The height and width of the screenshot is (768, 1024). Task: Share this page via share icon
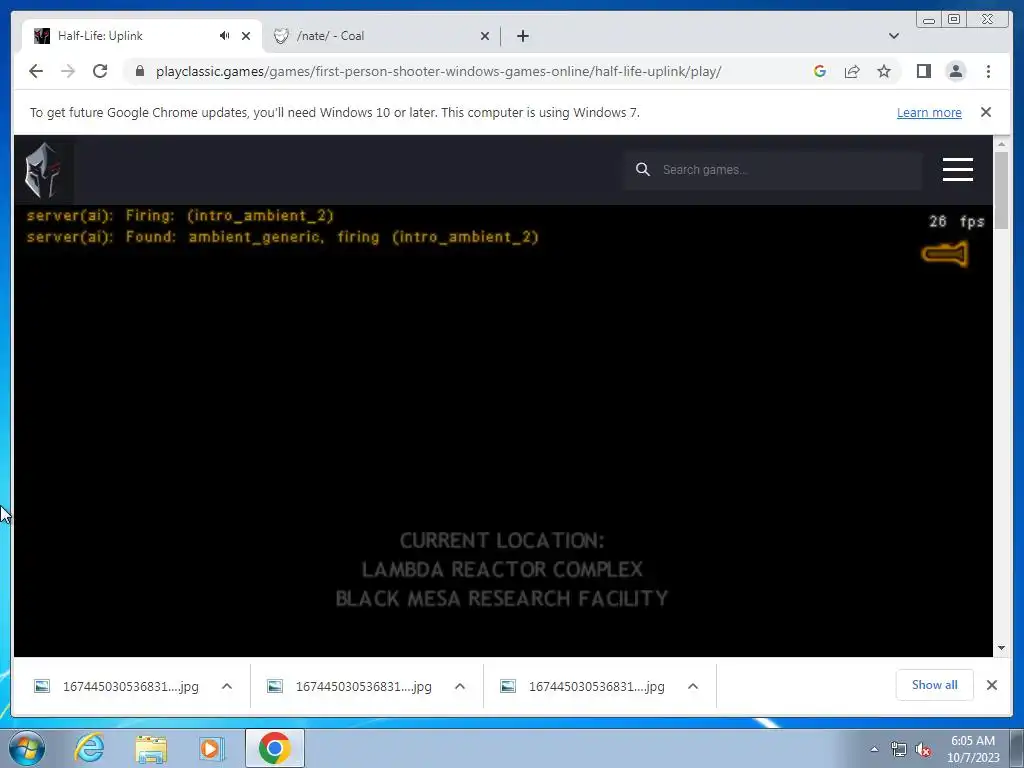(852, 71)
